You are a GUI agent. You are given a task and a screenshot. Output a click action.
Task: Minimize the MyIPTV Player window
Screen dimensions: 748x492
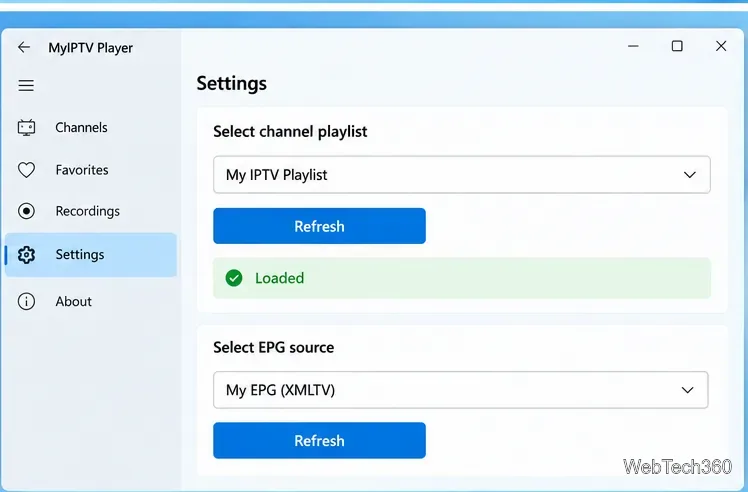tap(633, 46)
